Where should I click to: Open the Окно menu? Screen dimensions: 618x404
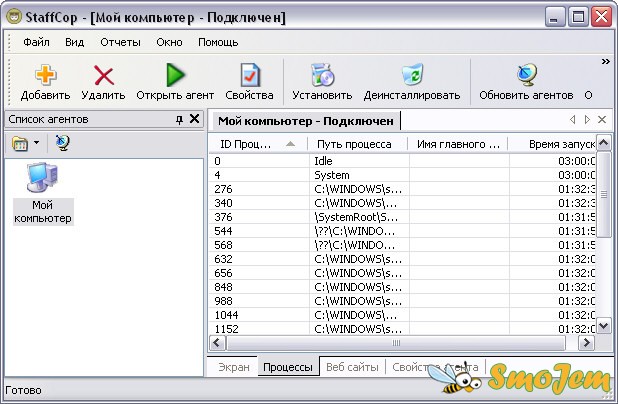169,42
